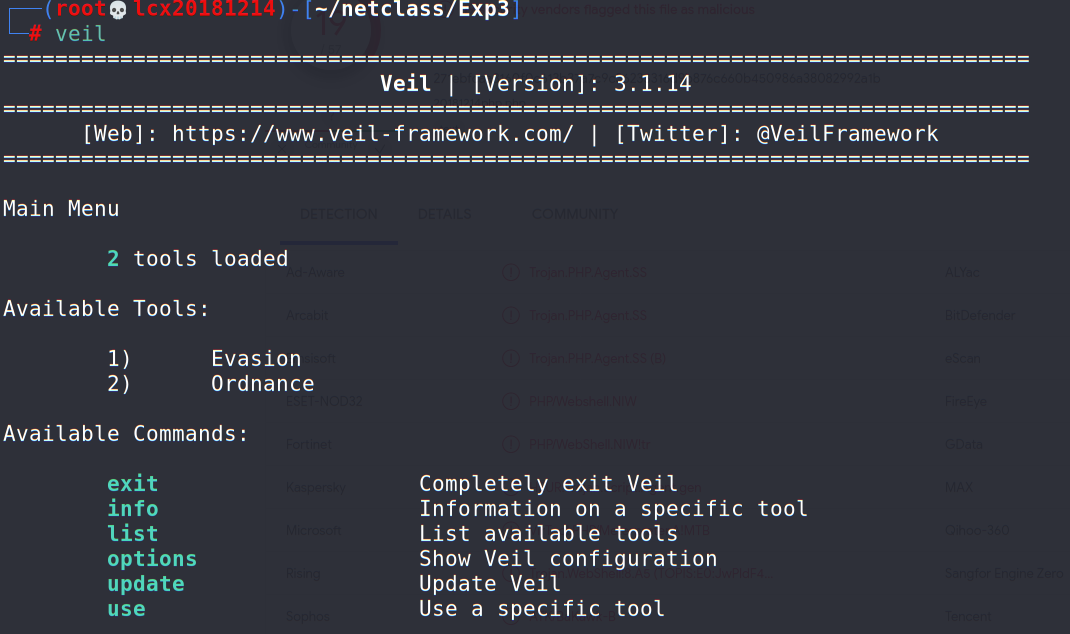Click the exit command
Viewport: 1070px width, 634px height.
(x=132, y=484)
